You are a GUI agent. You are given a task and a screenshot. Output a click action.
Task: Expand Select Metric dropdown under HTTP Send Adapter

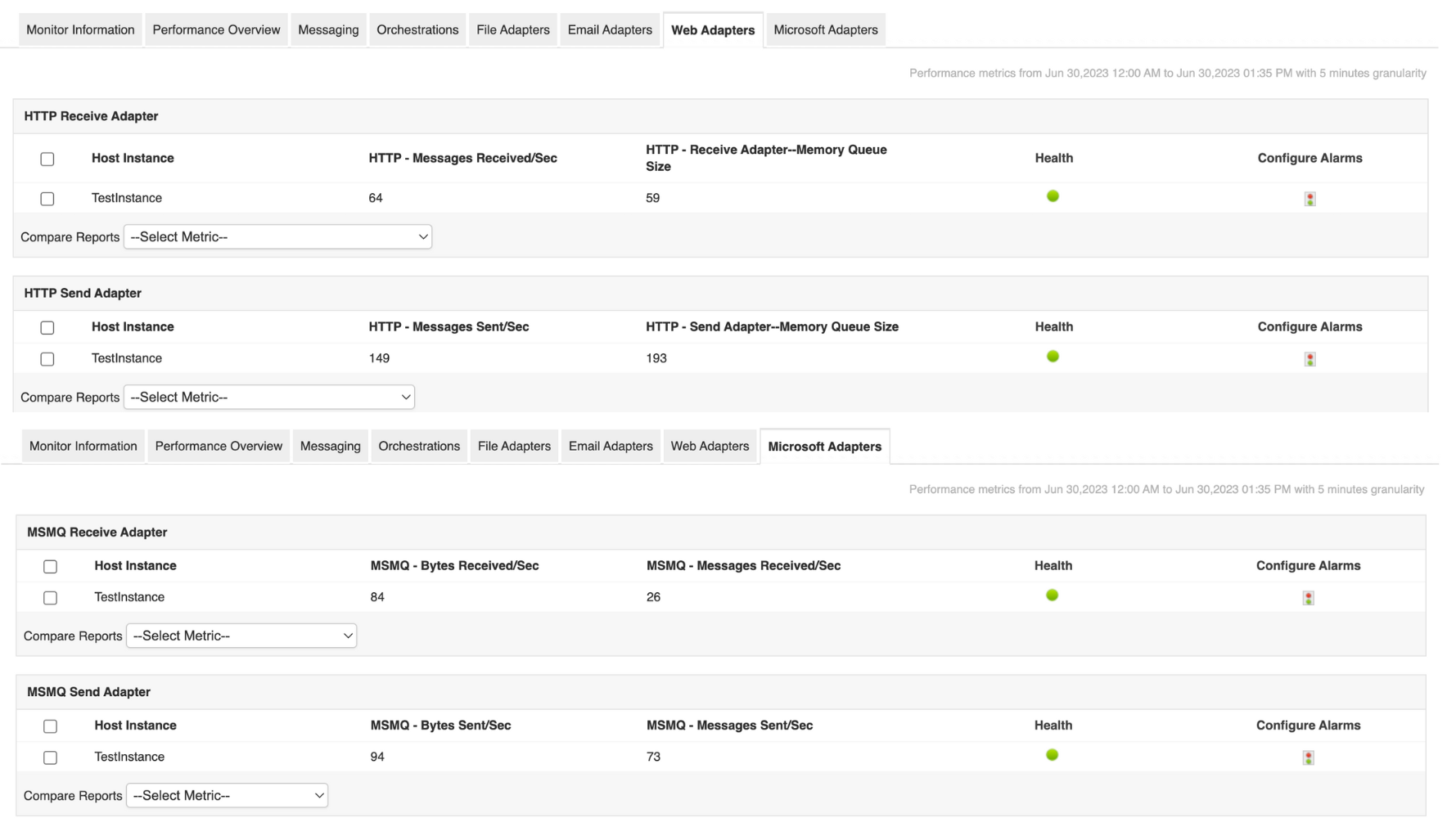[268, 398]
